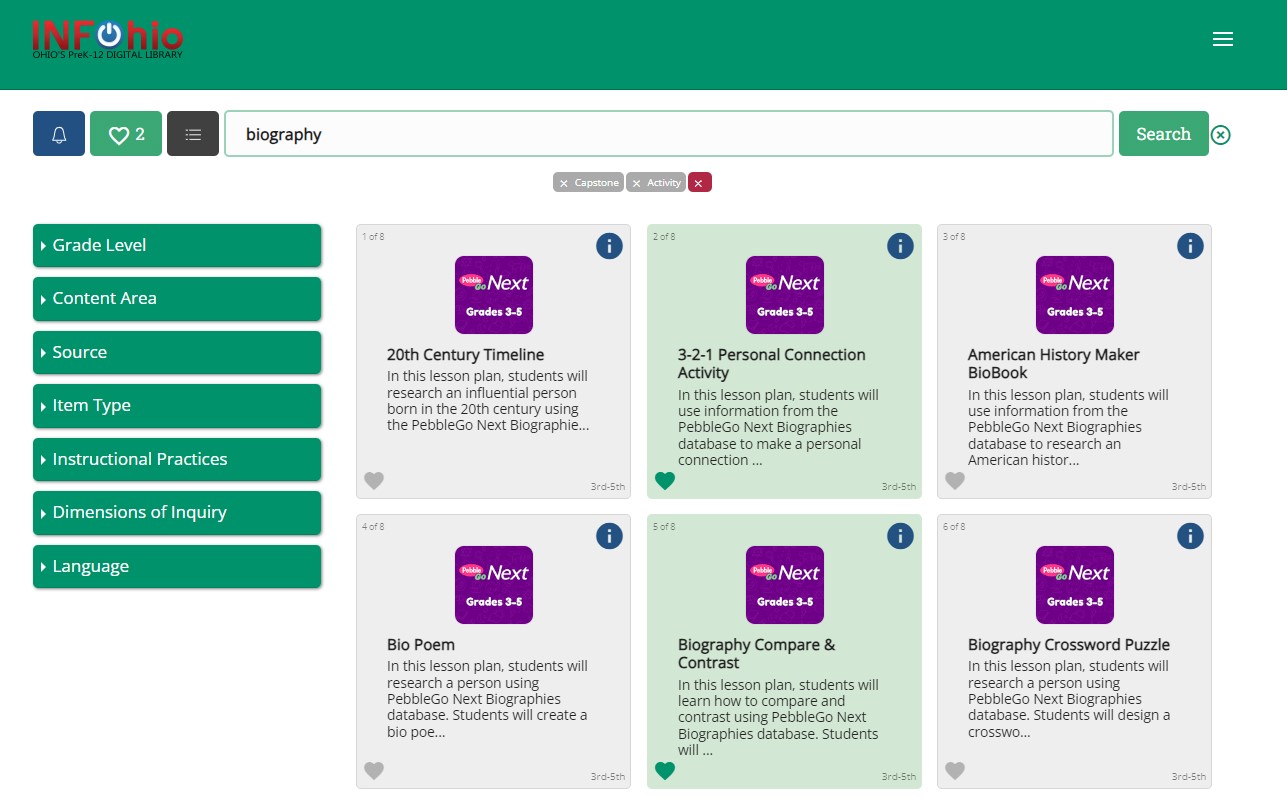Clear the search with the circled X icon
The height and width of the screenshot is (802, 1287).
click(x=1221, y=135)
